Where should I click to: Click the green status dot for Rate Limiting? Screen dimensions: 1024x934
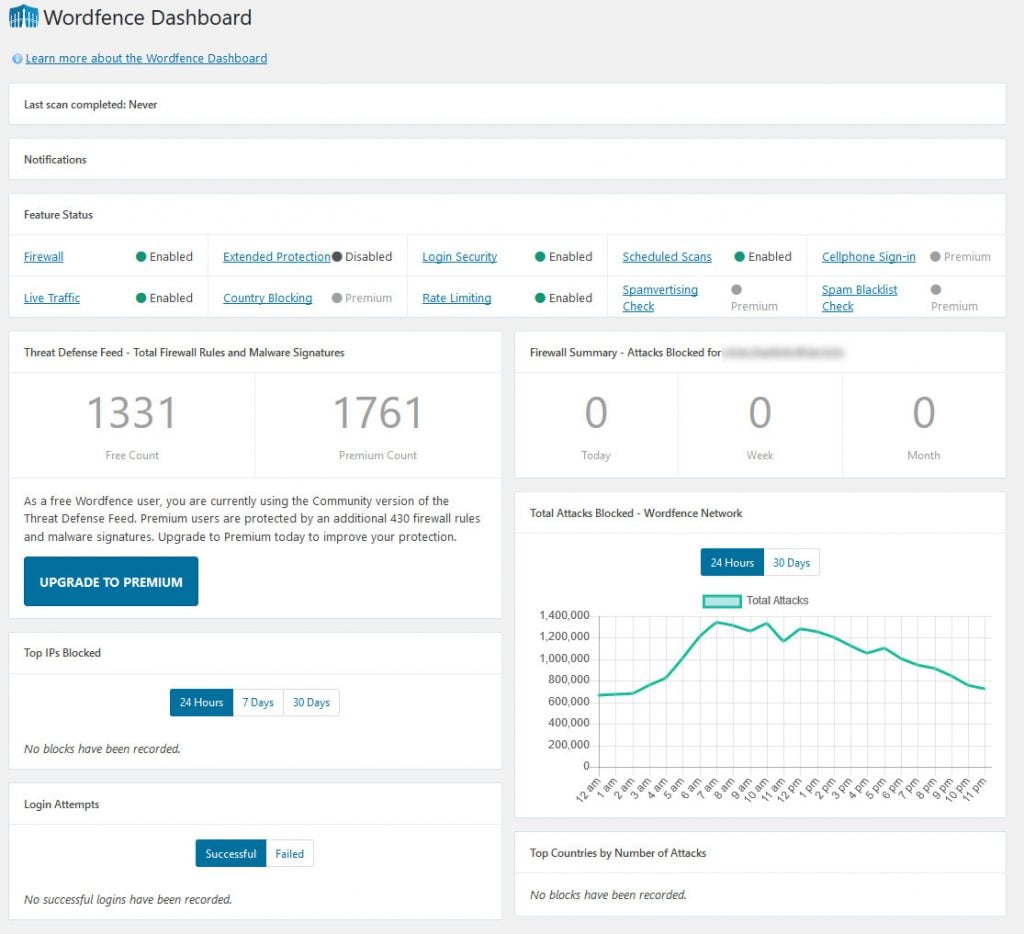[x=540, y=298]
